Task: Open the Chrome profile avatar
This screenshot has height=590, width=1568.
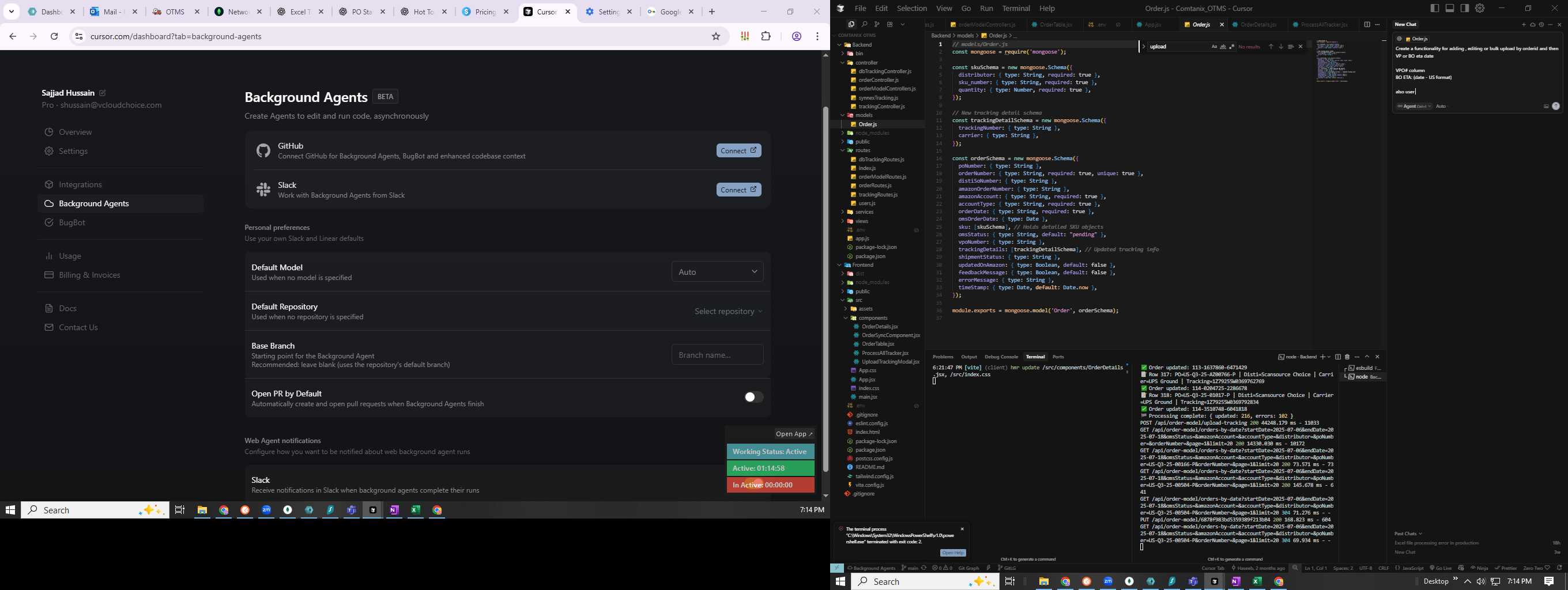Action: pyautogui.click(x=796, y=36)
